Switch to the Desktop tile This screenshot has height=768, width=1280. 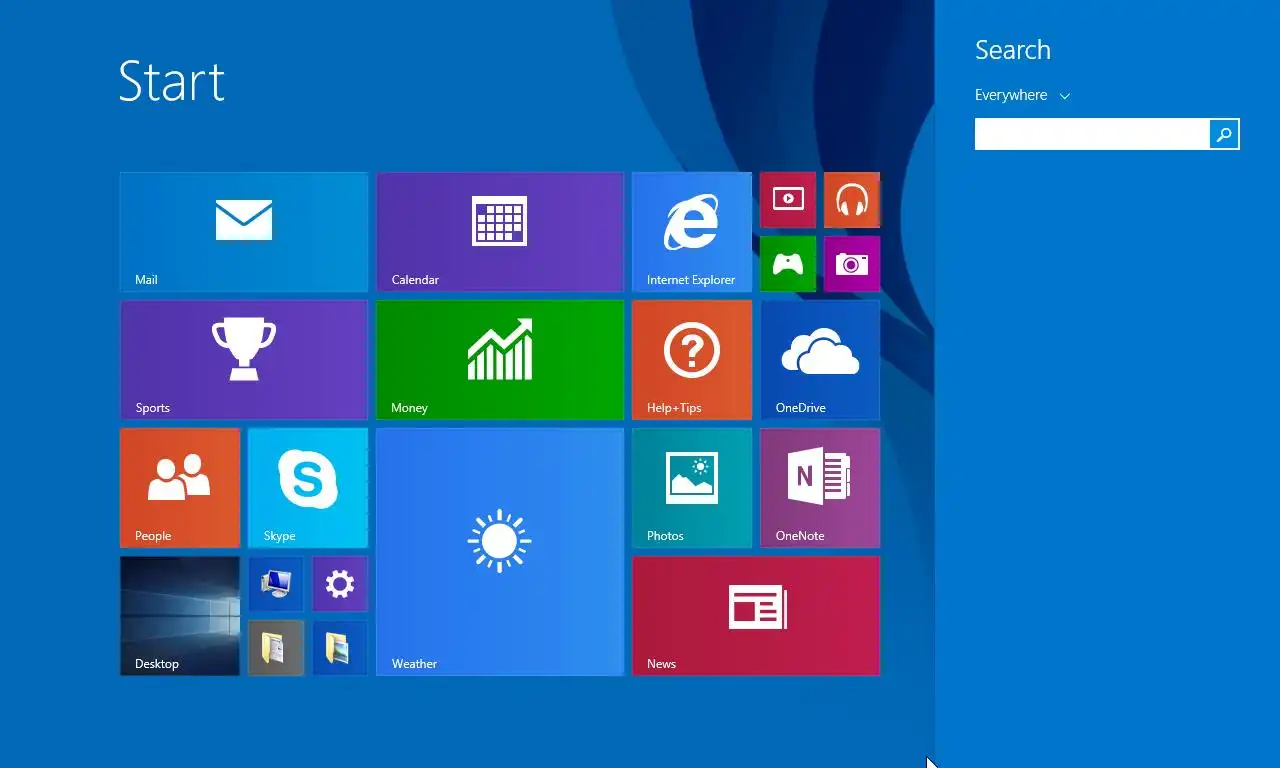pos(180,616)
